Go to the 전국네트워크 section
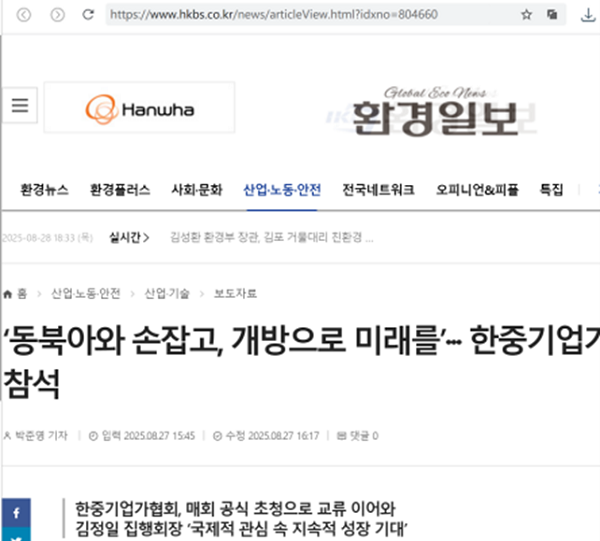This screenshot has height=541, width=600. pos(378,189)
